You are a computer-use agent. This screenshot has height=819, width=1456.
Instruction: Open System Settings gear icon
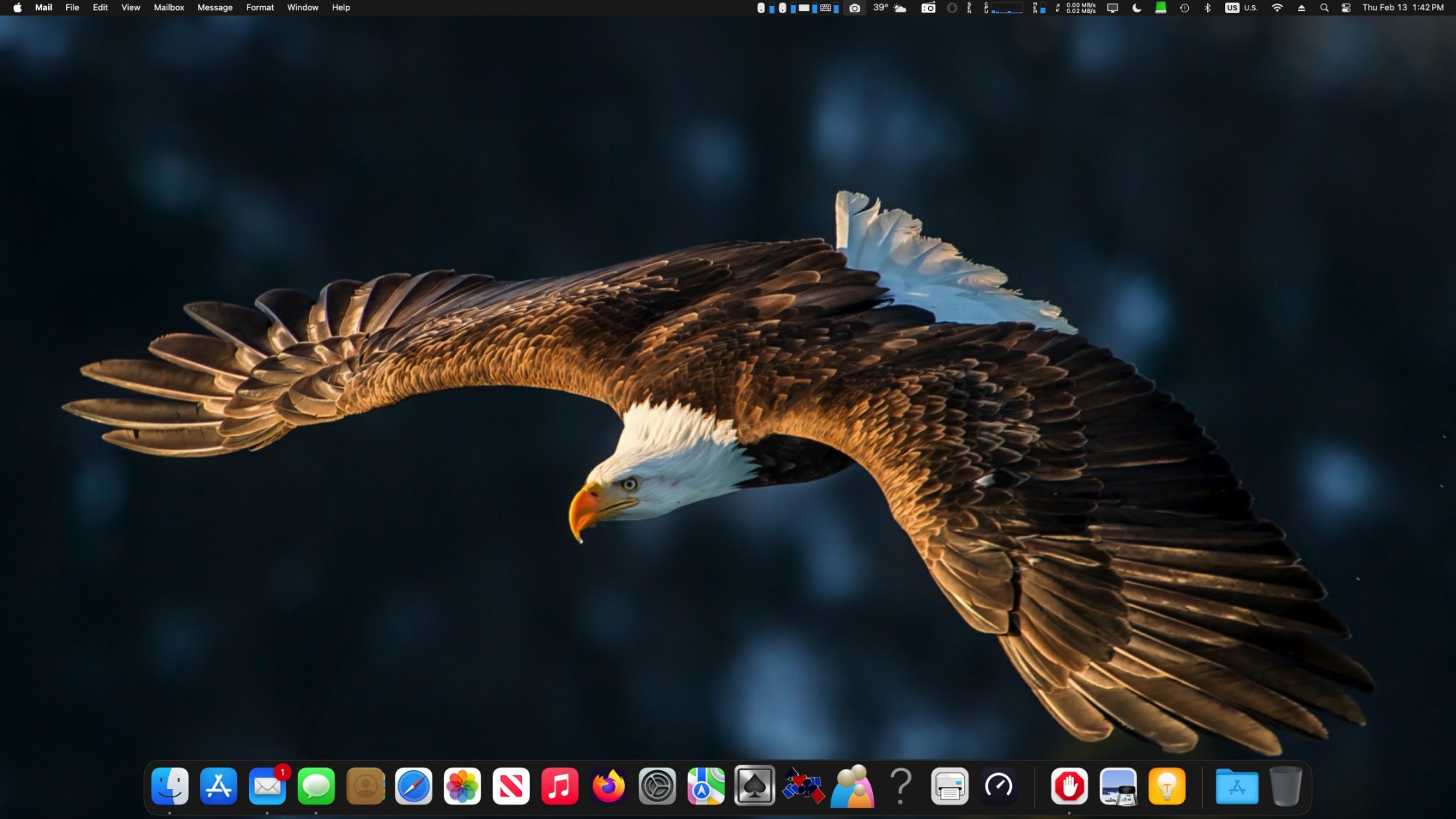[x=657, y=786]
